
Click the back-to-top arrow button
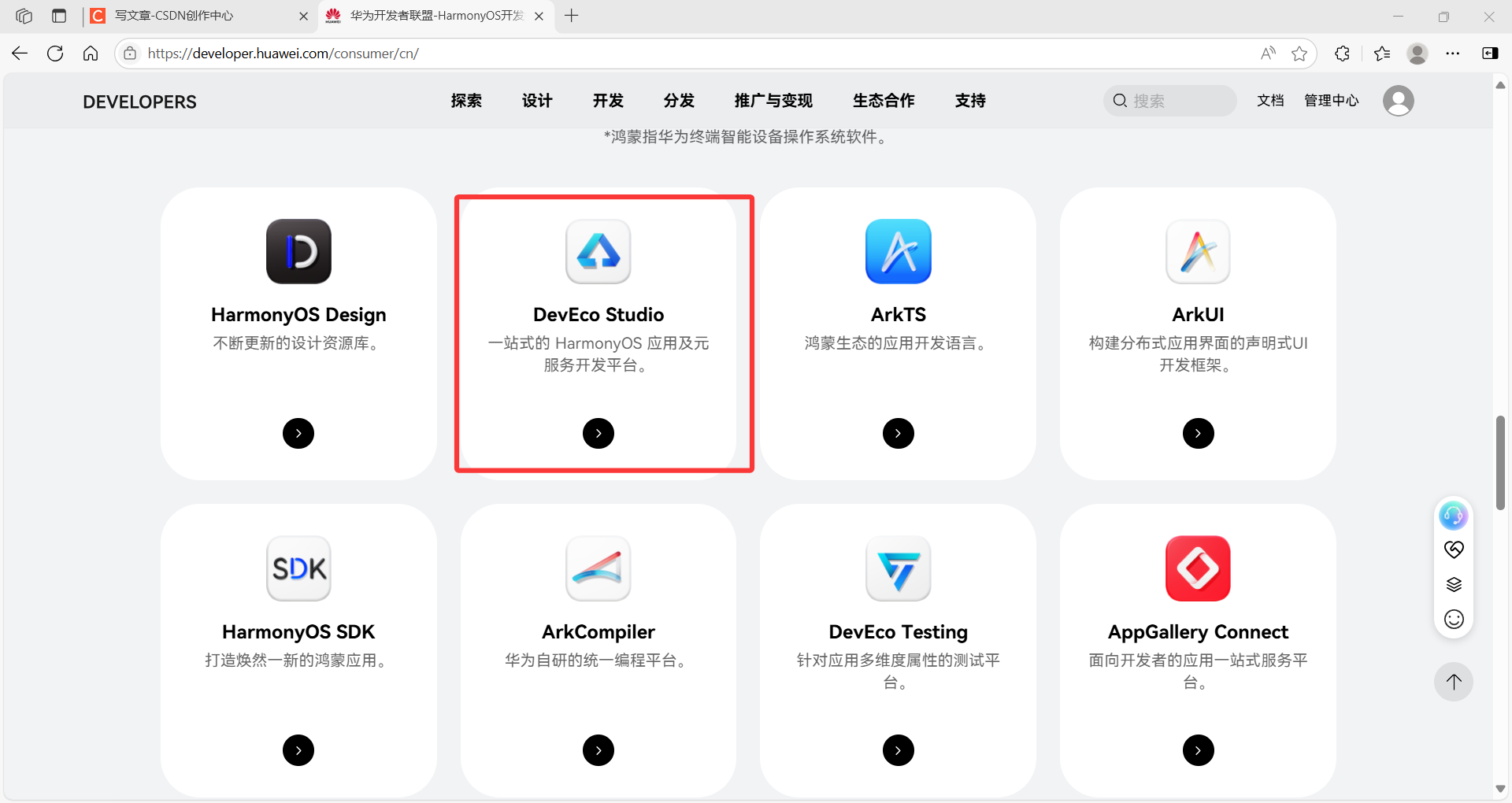point(1454,682)
